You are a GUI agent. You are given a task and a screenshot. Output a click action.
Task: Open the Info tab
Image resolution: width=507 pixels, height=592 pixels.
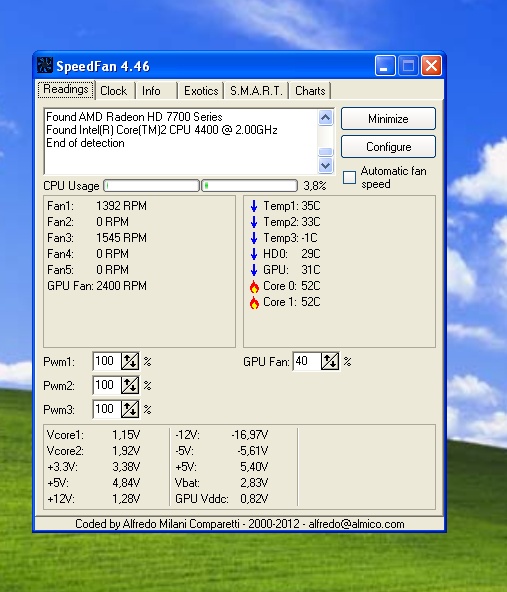pos(156,91)
